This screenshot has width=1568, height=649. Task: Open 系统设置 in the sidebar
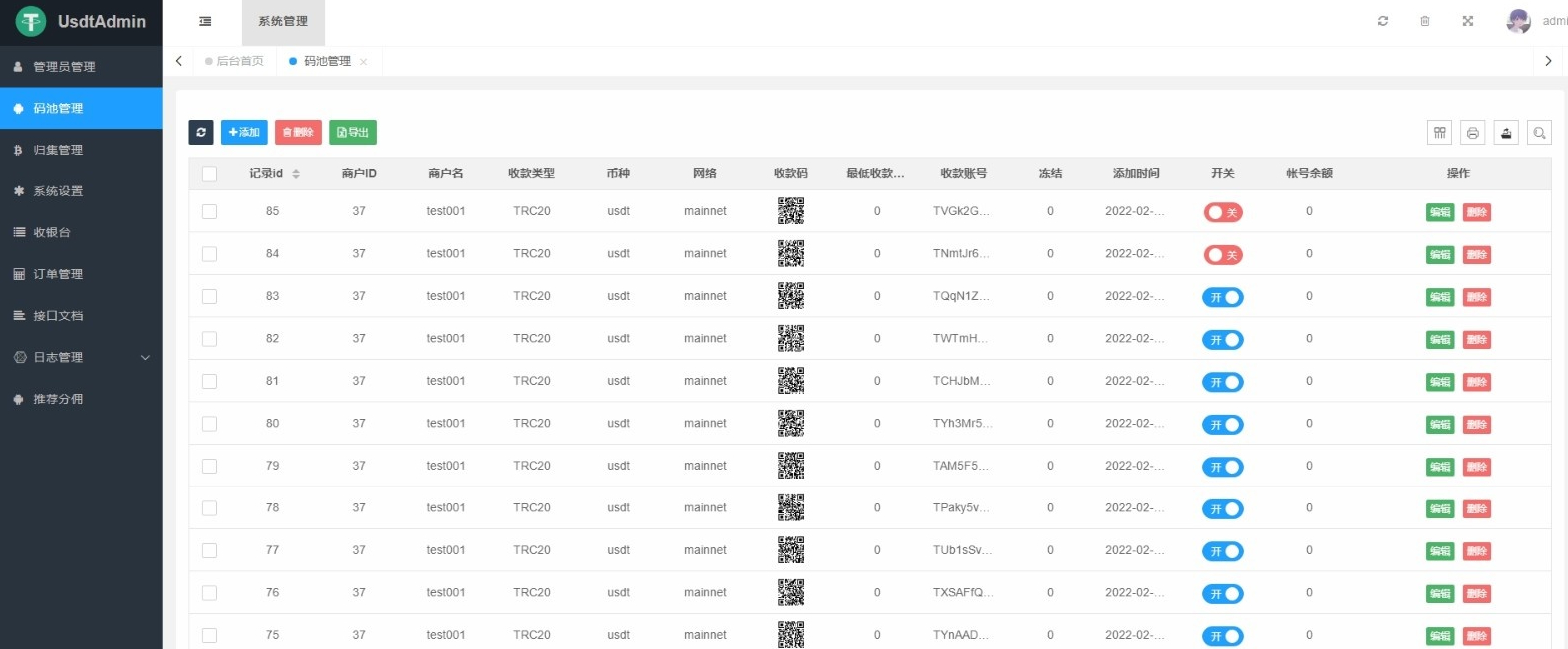pos(82,191)
